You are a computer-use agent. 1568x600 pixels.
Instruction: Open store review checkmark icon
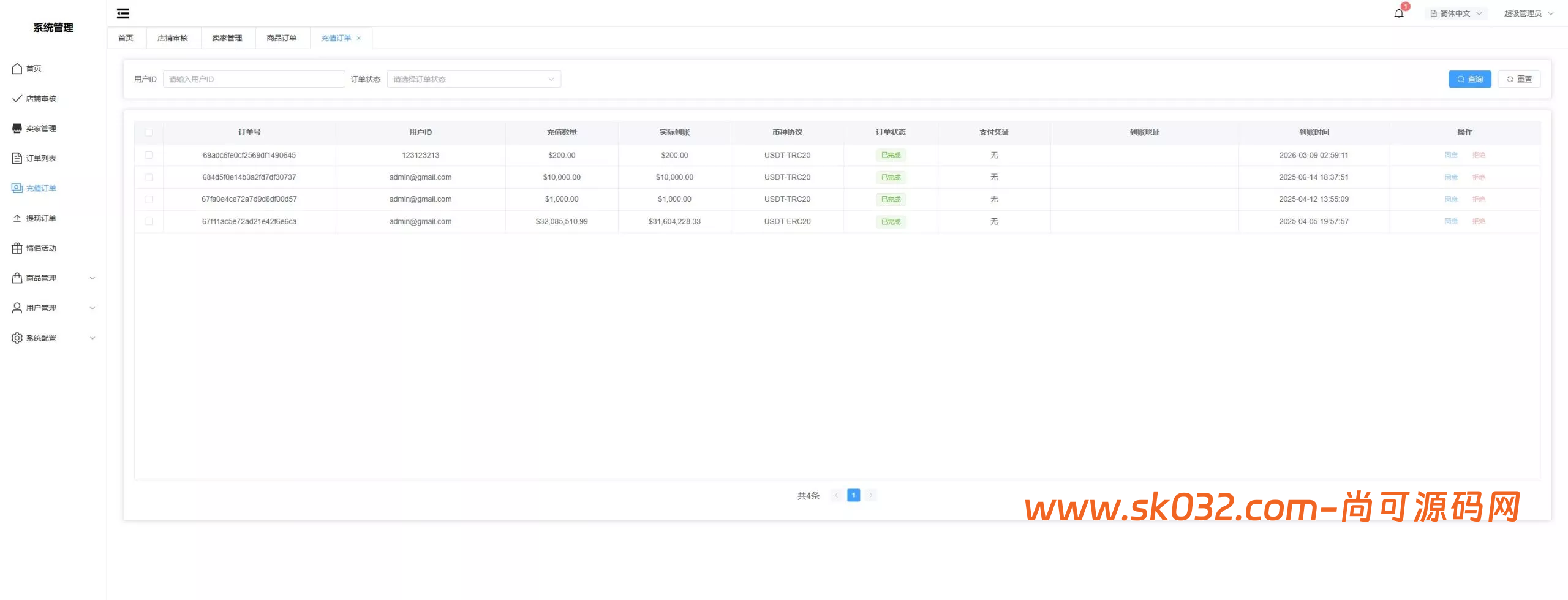coord(17,99)
